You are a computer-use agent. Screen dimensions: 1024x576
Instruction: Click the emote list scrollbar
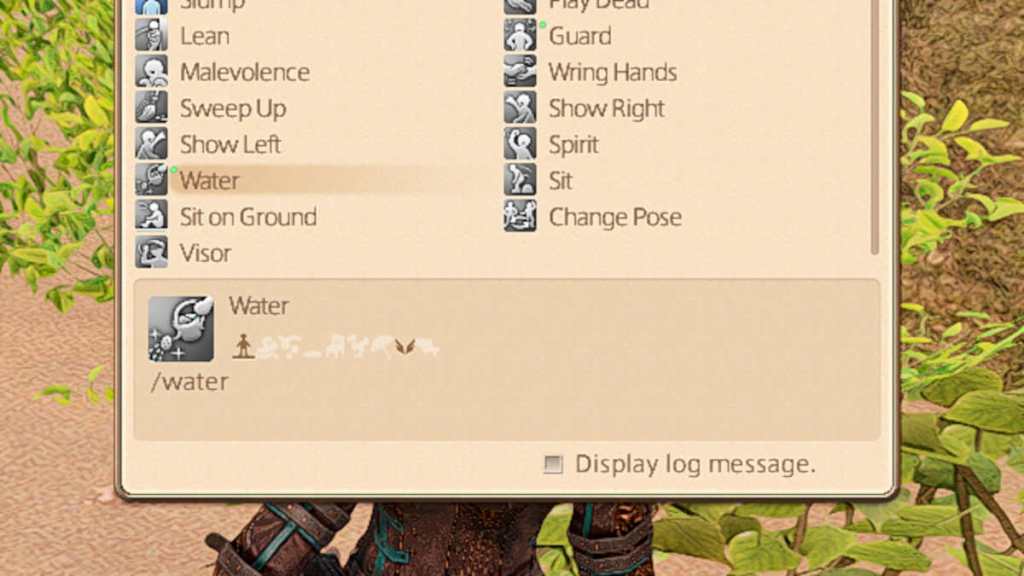tap(874, 127)
